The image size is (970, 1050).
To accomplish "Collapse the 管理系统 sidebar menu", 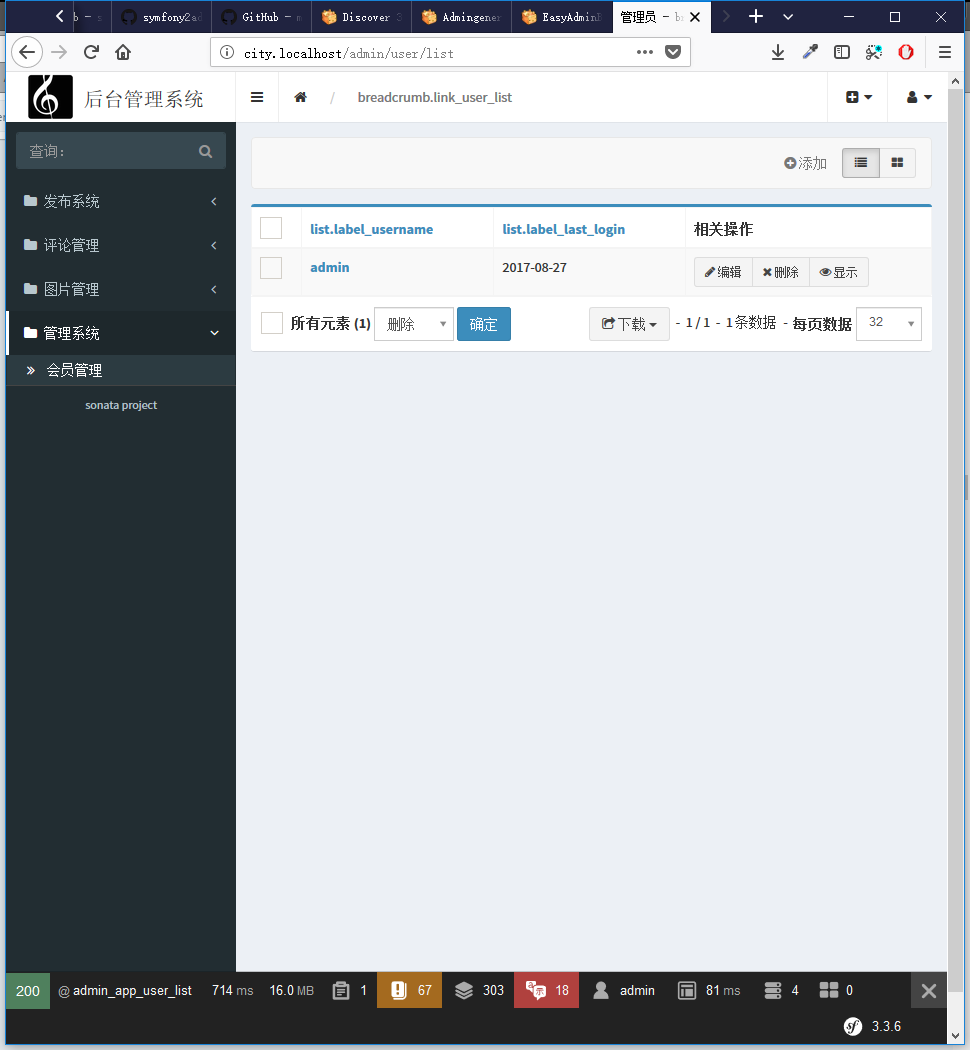I will [121, 333].
